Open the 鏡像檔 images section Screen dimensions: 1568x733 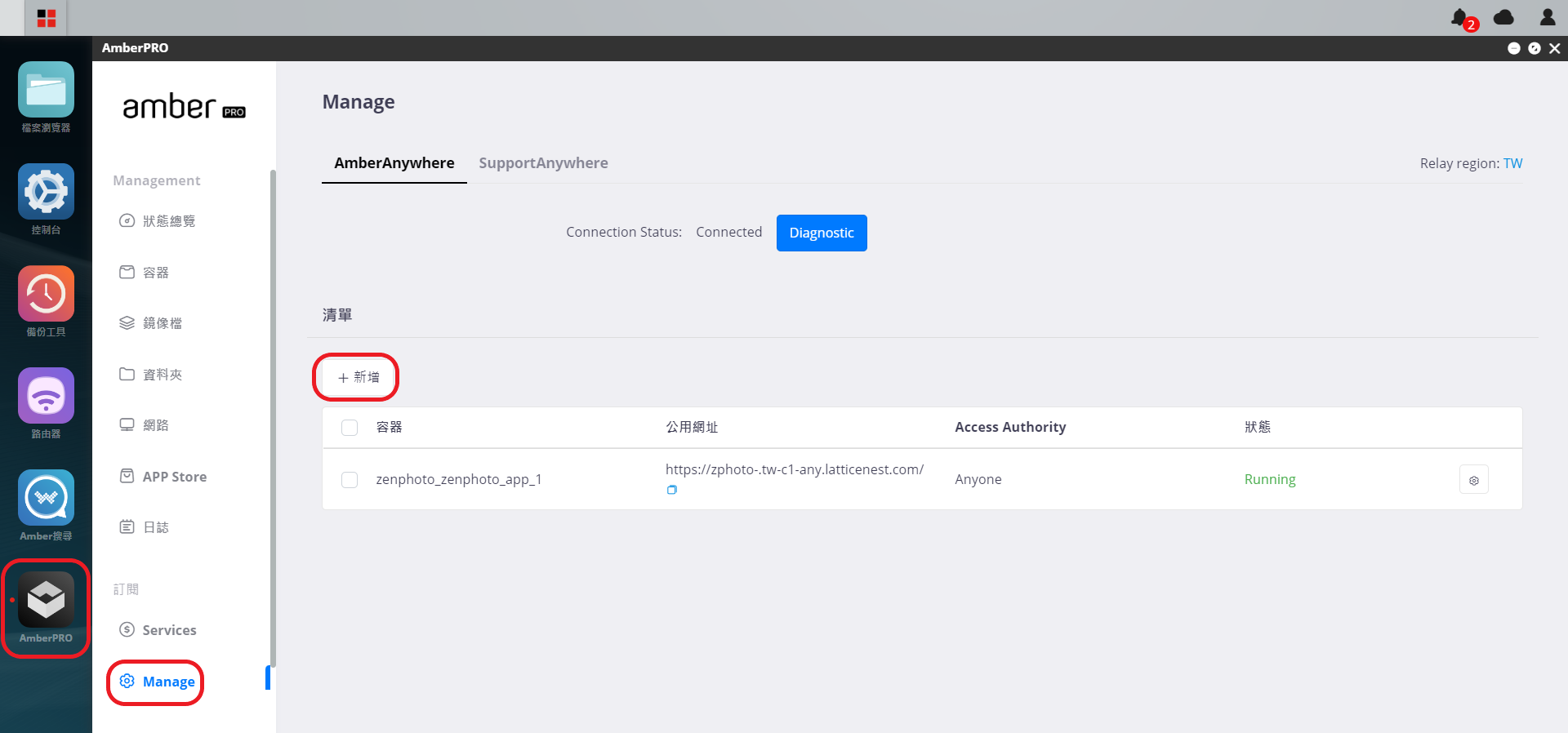[x=151, y=323]
